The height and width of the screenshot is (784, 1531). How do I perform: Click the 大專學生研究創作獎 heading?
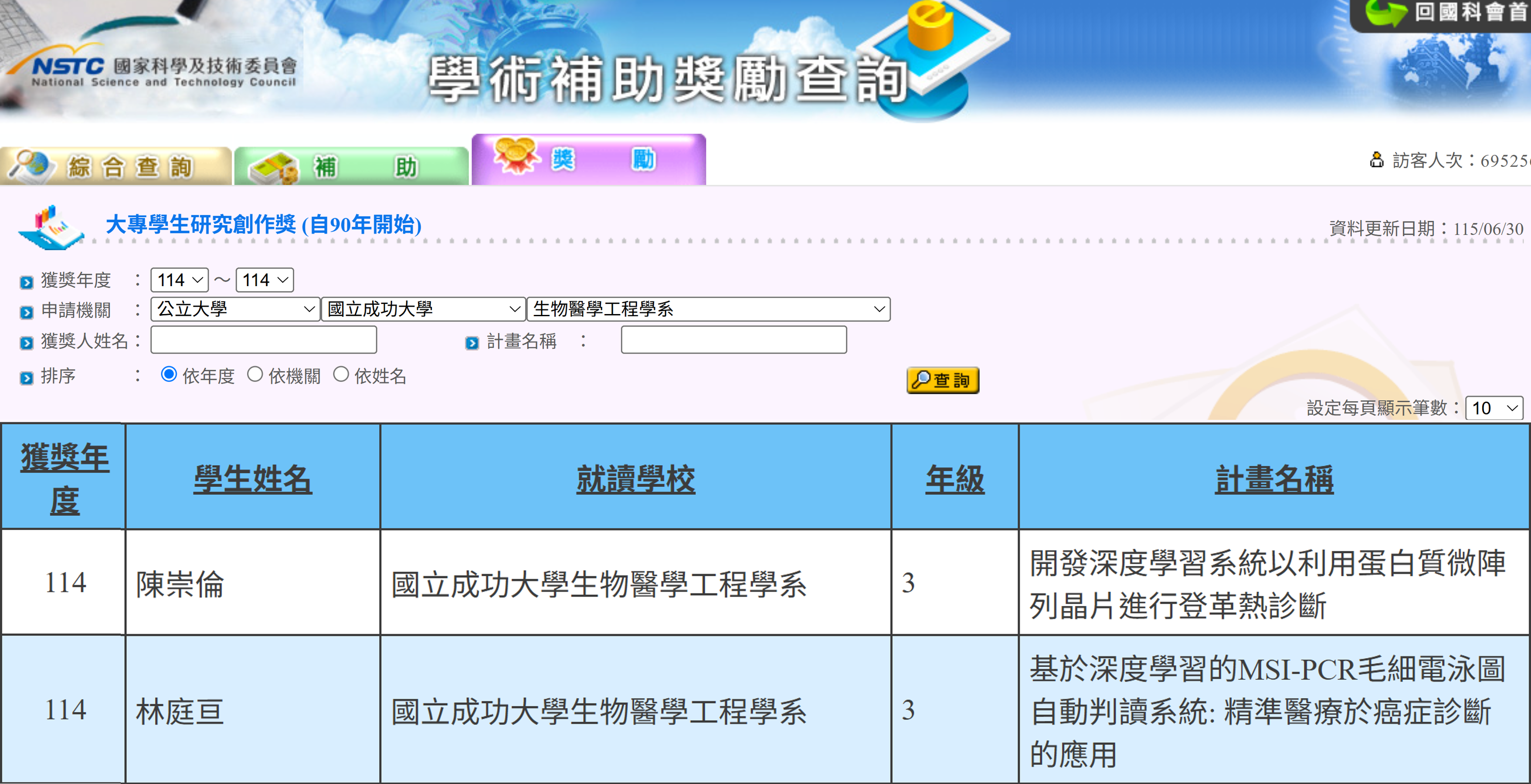[x=263, y=224]
